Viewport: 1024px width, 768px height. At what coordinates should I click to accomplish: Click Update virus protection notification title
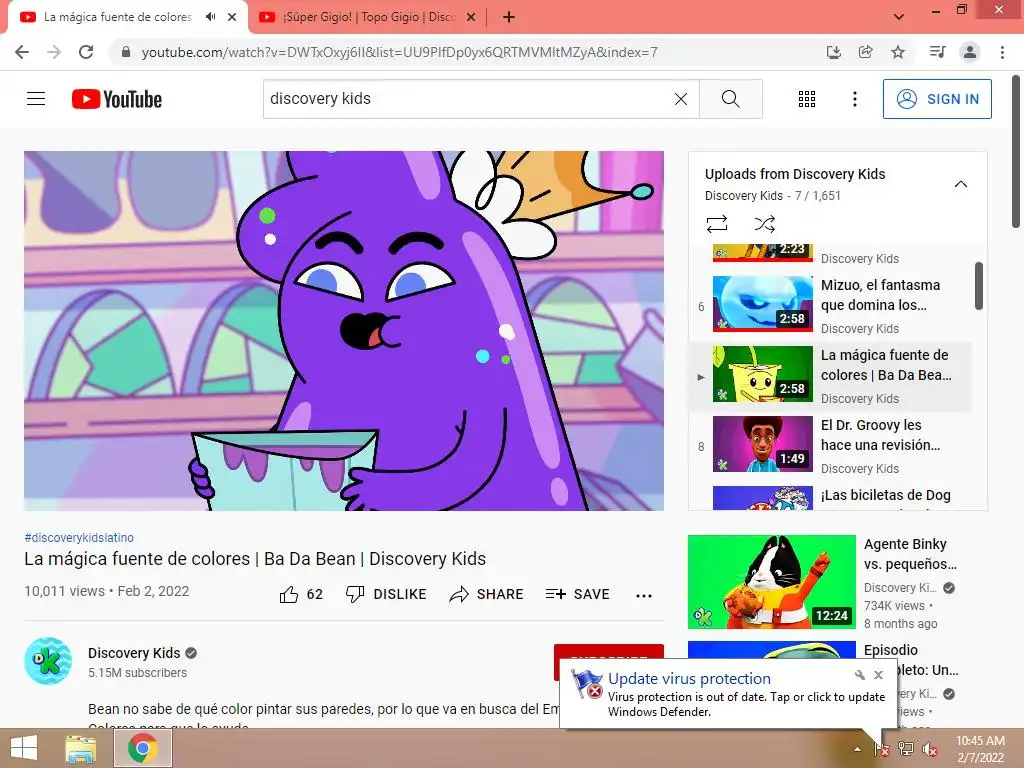tap(689, 679)
